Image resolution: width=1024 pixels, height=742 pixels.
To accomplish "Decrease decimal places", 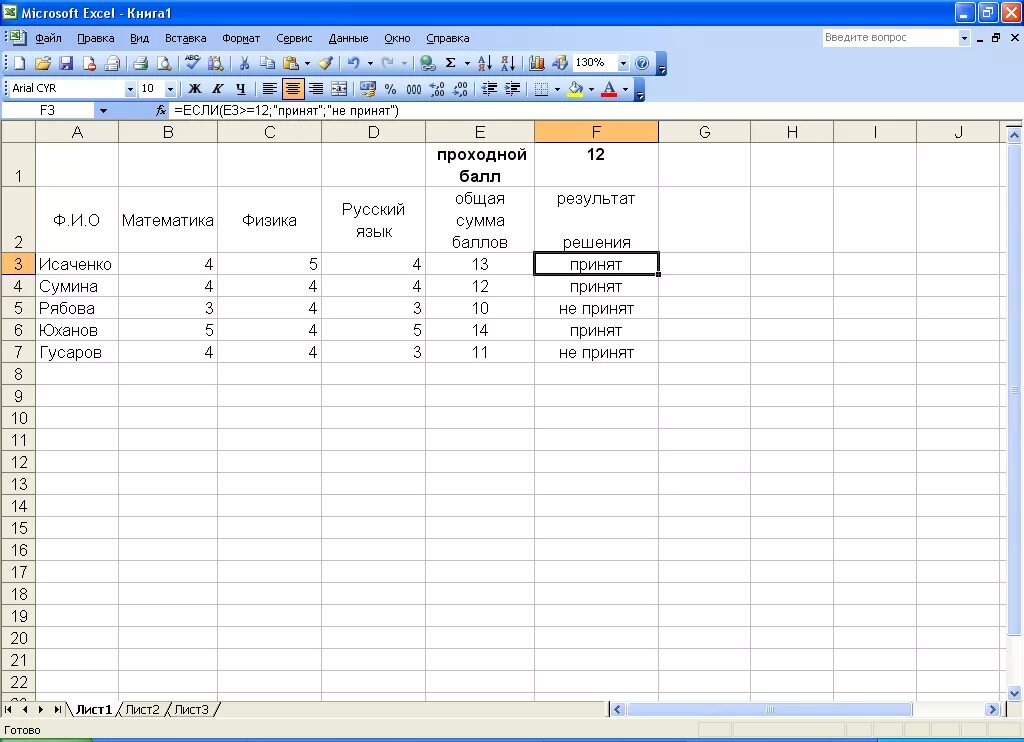I will [x=460, y=89].
